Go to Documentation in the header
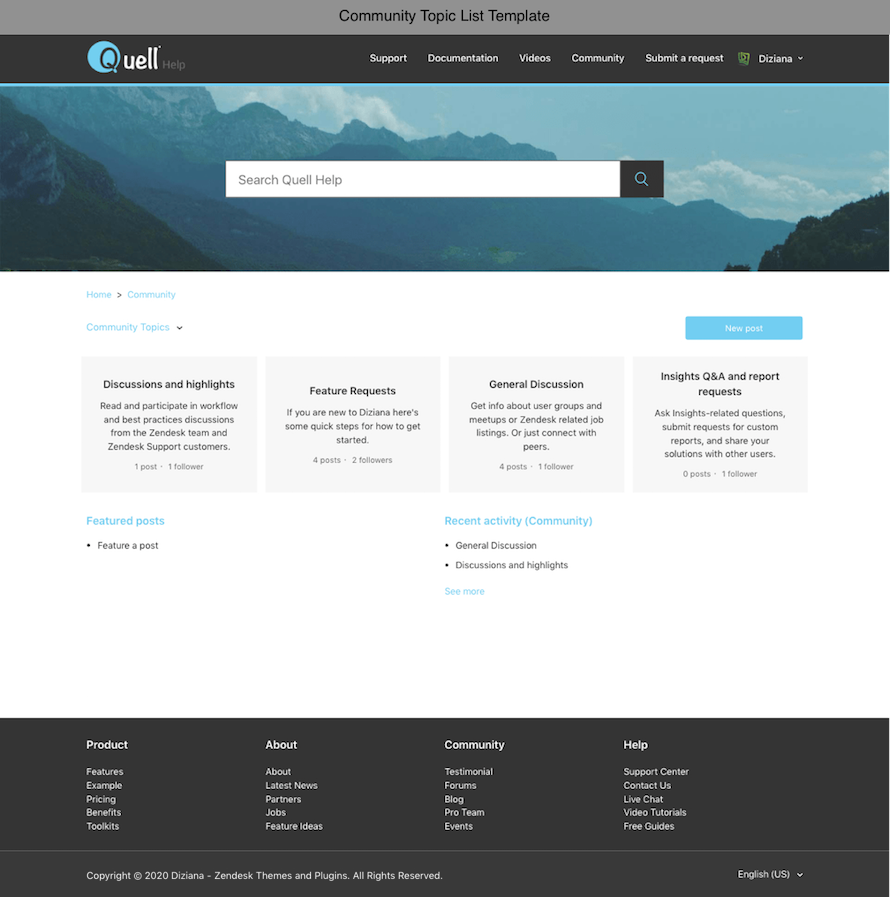The height and width of the screenshot is (897, 890). [463, 58]
